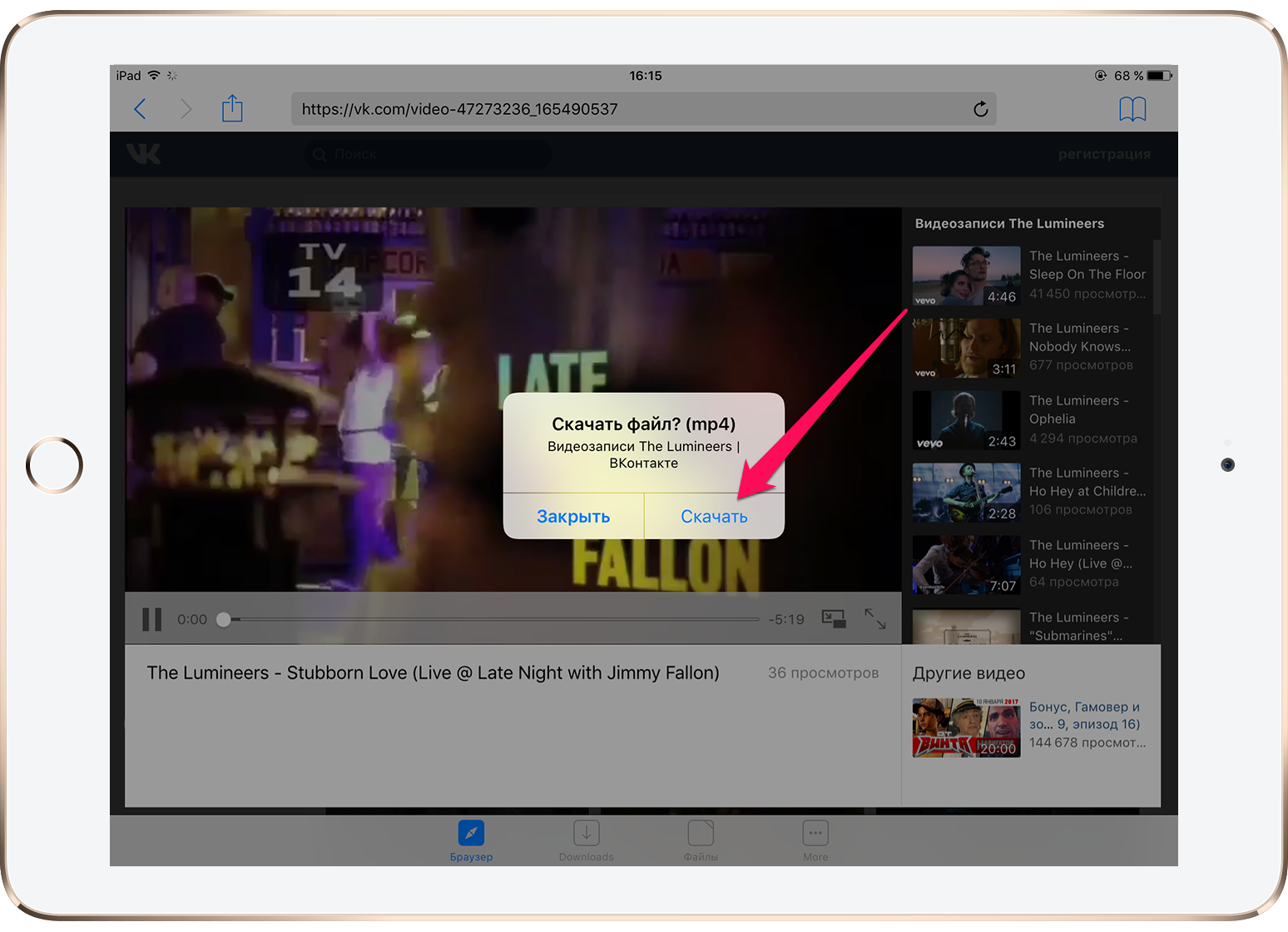Tap the browser back arrow
This screenshot has height=932, width=1288.
141,109
